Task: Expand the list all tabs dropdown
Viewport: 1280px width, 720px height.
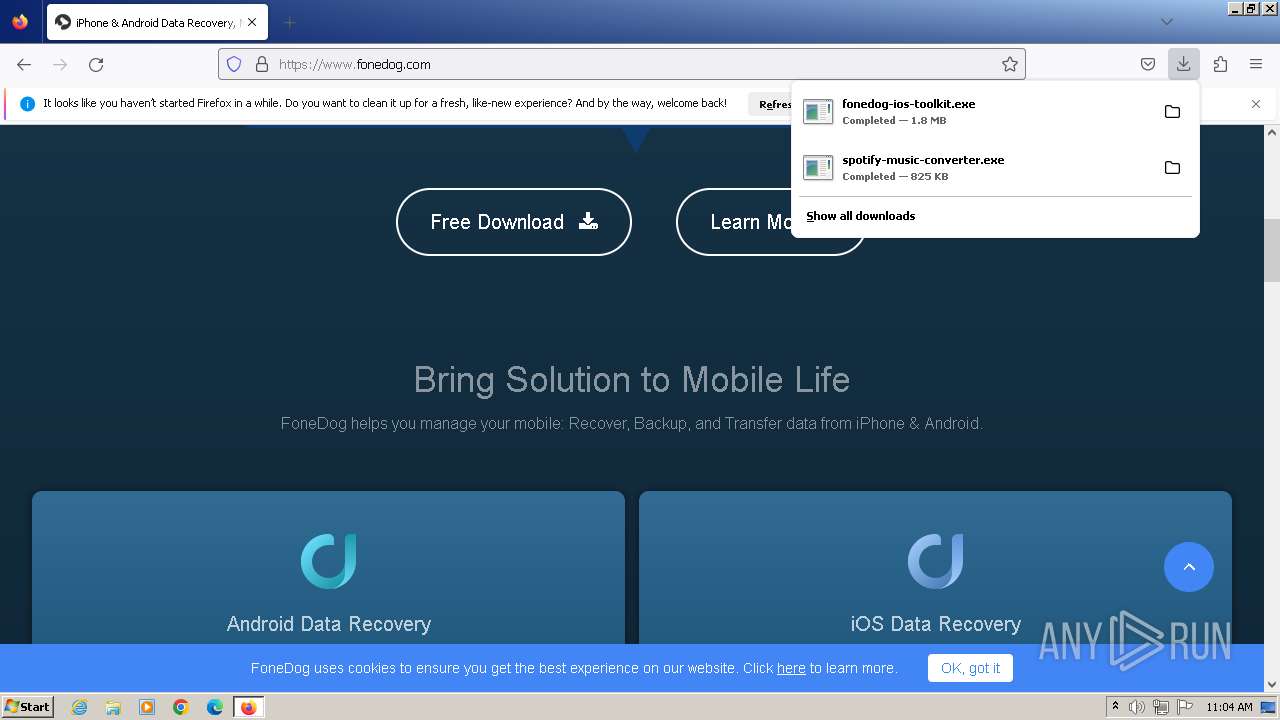Action: point(1166,22)
